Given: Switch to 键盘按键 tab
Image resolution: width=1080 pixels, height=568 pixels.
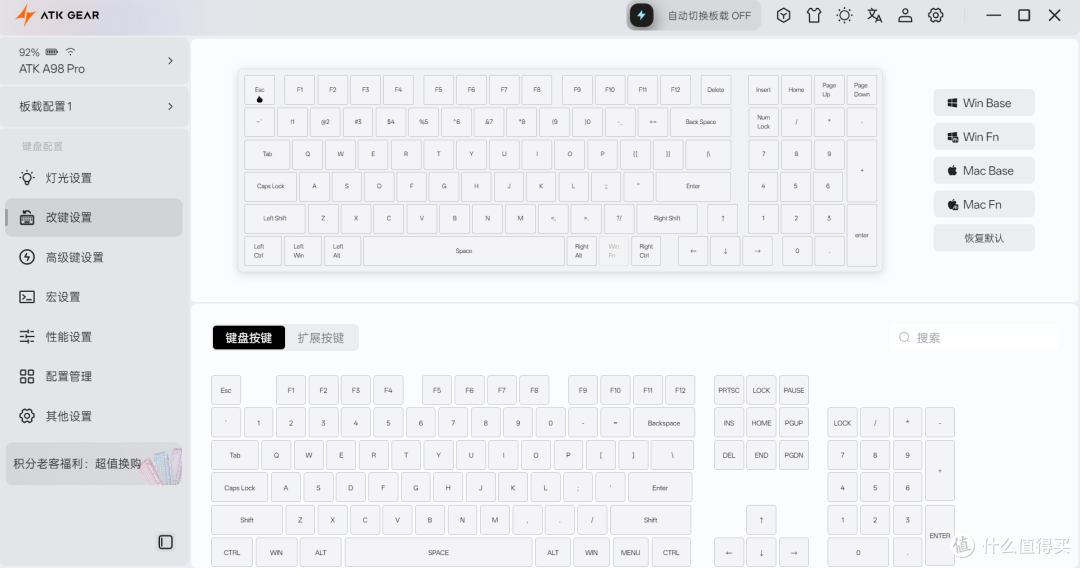Looking at the screenshot, I should (x=249, y=338).
